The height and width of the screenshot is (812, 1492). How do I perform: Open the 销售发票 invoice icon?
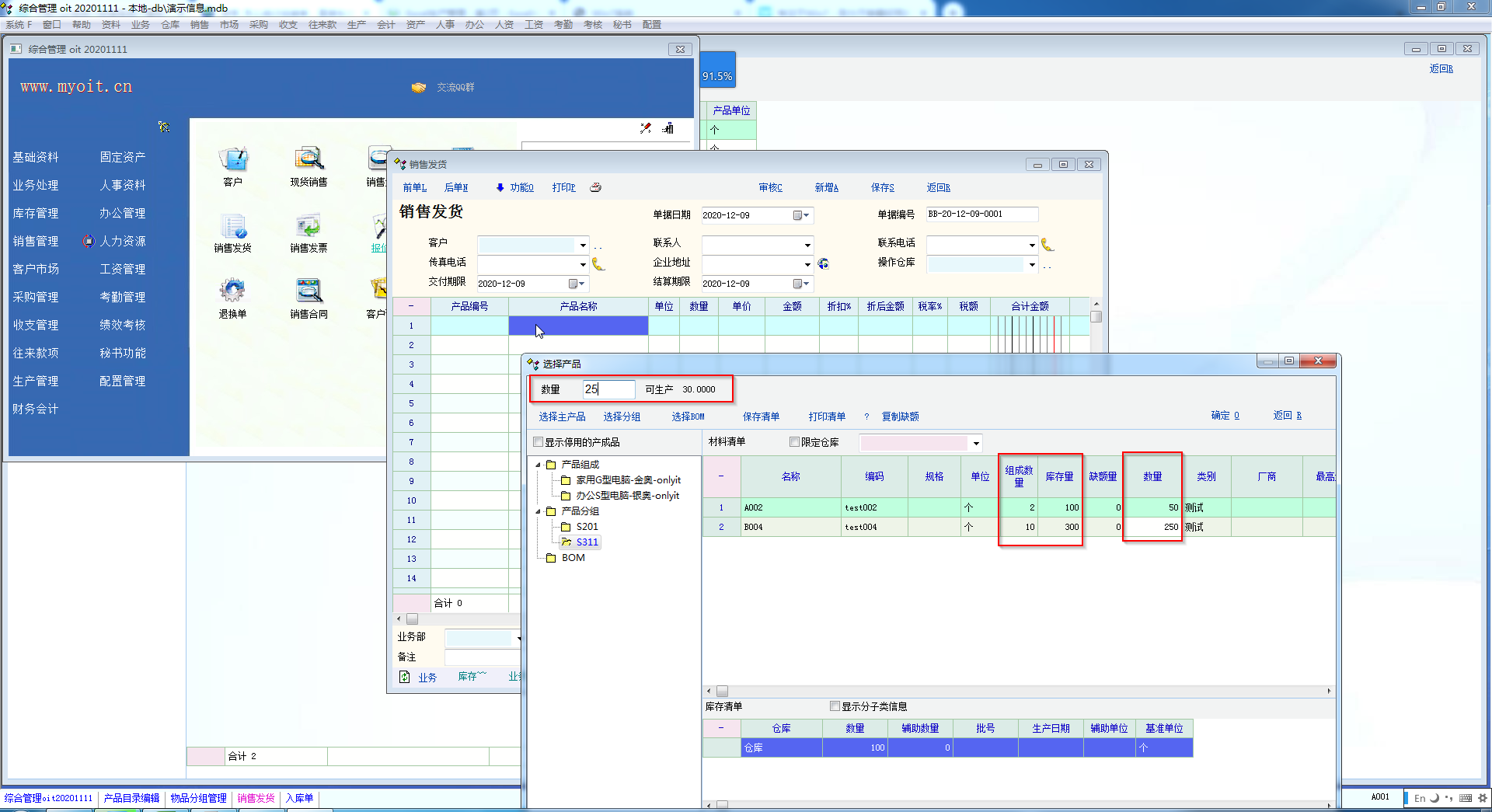click(309, 227)
